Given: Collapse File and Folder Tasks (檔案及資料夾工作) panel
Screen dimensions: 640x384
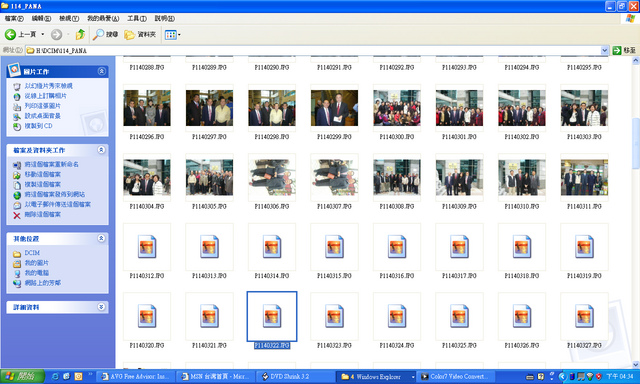Looking at the screenshot, I should (101, 150).
